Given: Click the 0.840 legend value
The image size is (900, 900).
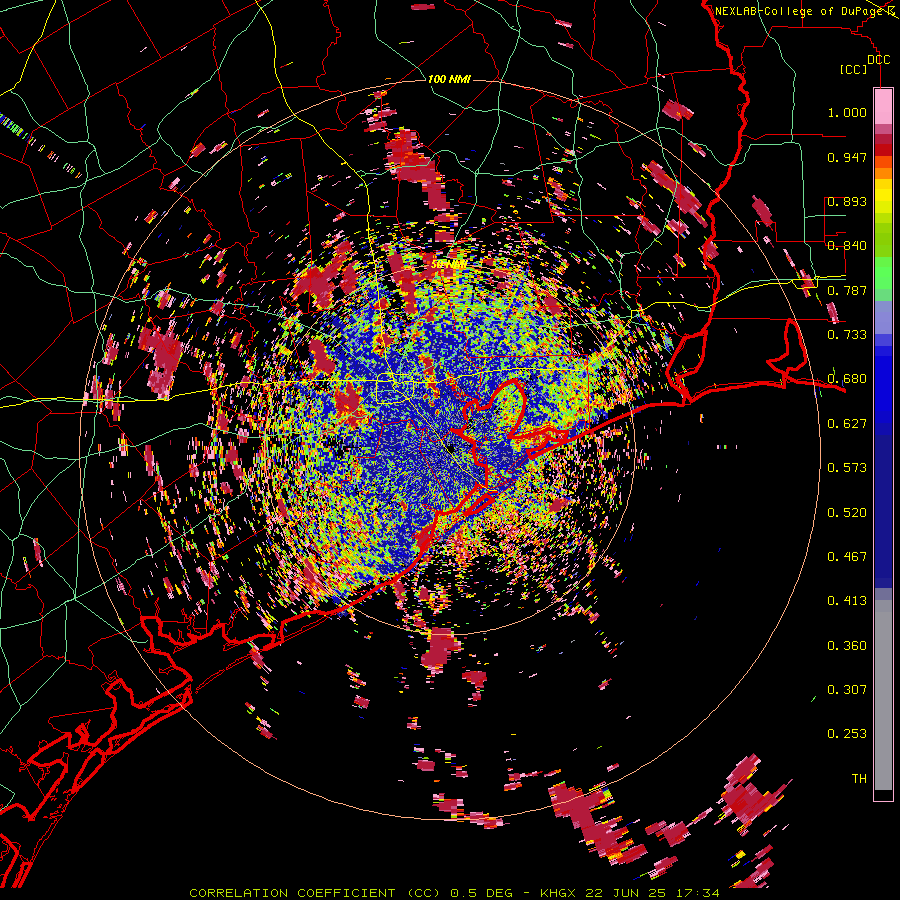Looking at the screenshot, I should 847,246.
